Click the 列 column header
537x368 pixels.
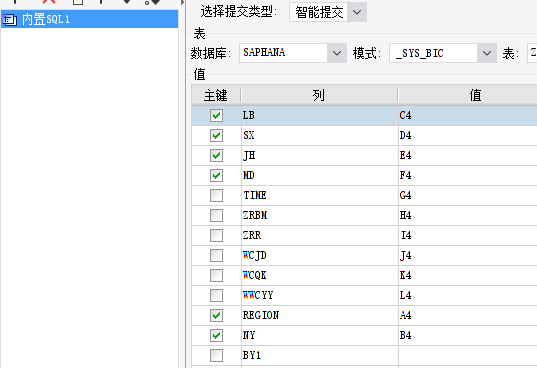click(319, 95)
